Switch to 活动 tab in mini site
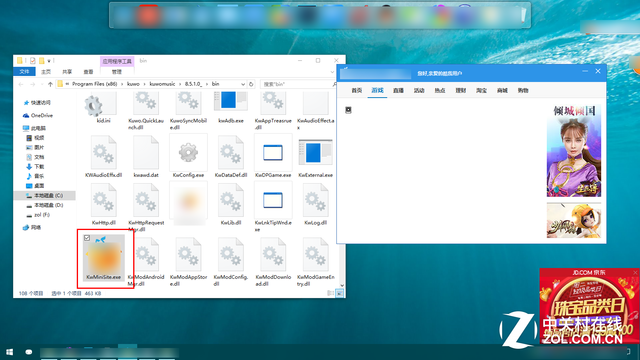The width and height of the screenshot is (640, 360). (419, 90)
